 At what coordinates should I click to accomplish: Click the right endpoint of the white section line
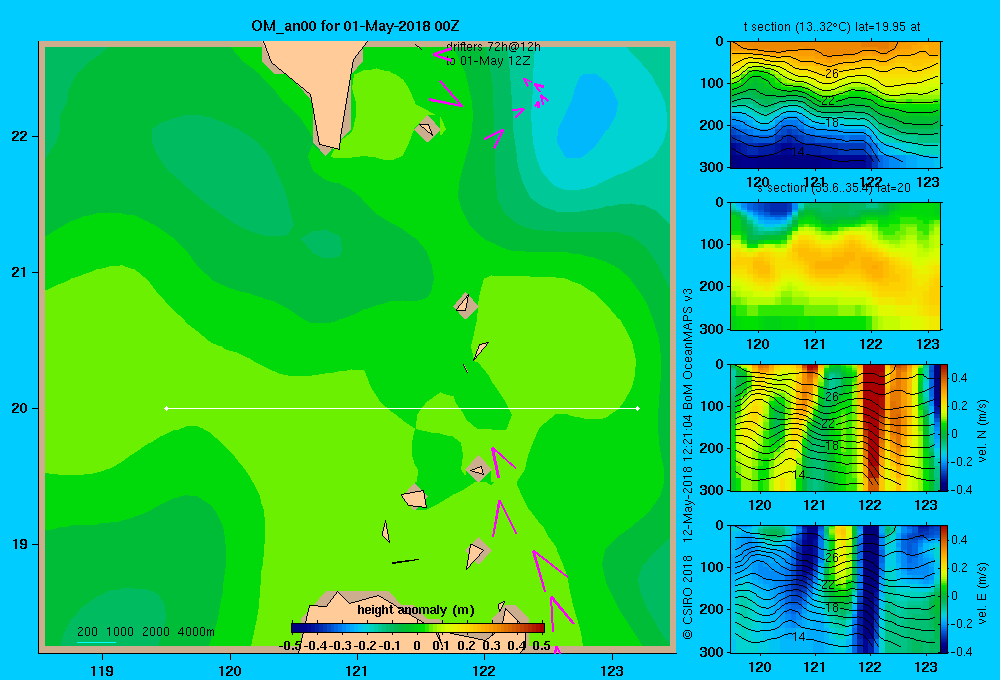[638, 408]
